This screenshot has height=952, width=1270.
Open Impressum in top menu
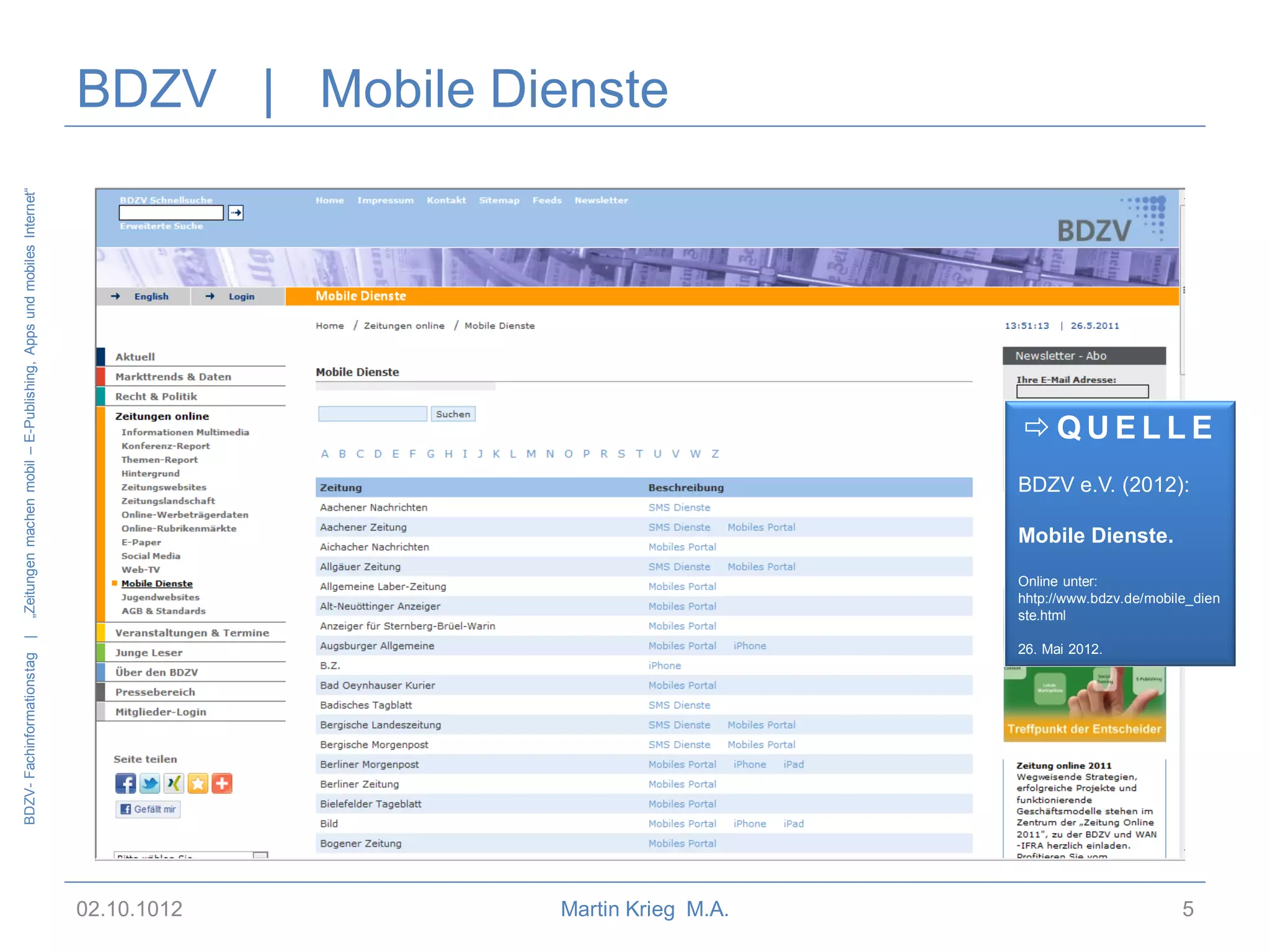(x=385, y=200)
